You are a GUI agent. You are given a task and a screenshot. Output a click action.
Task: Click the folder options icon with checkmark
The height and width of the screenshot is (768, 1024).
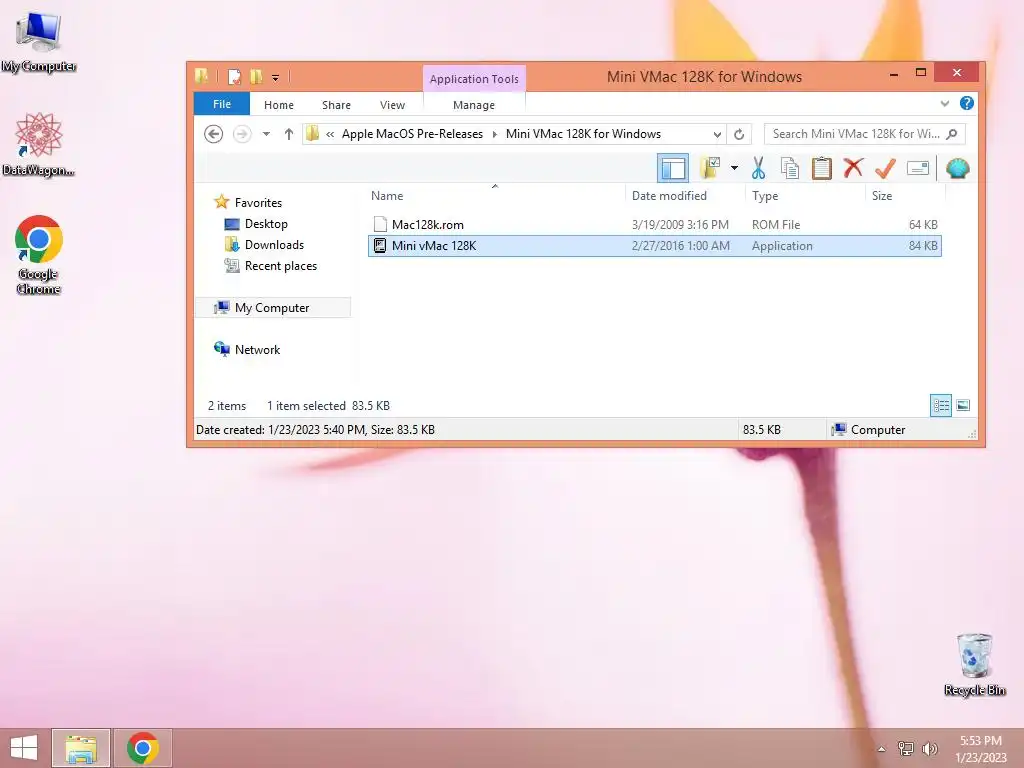710,168
